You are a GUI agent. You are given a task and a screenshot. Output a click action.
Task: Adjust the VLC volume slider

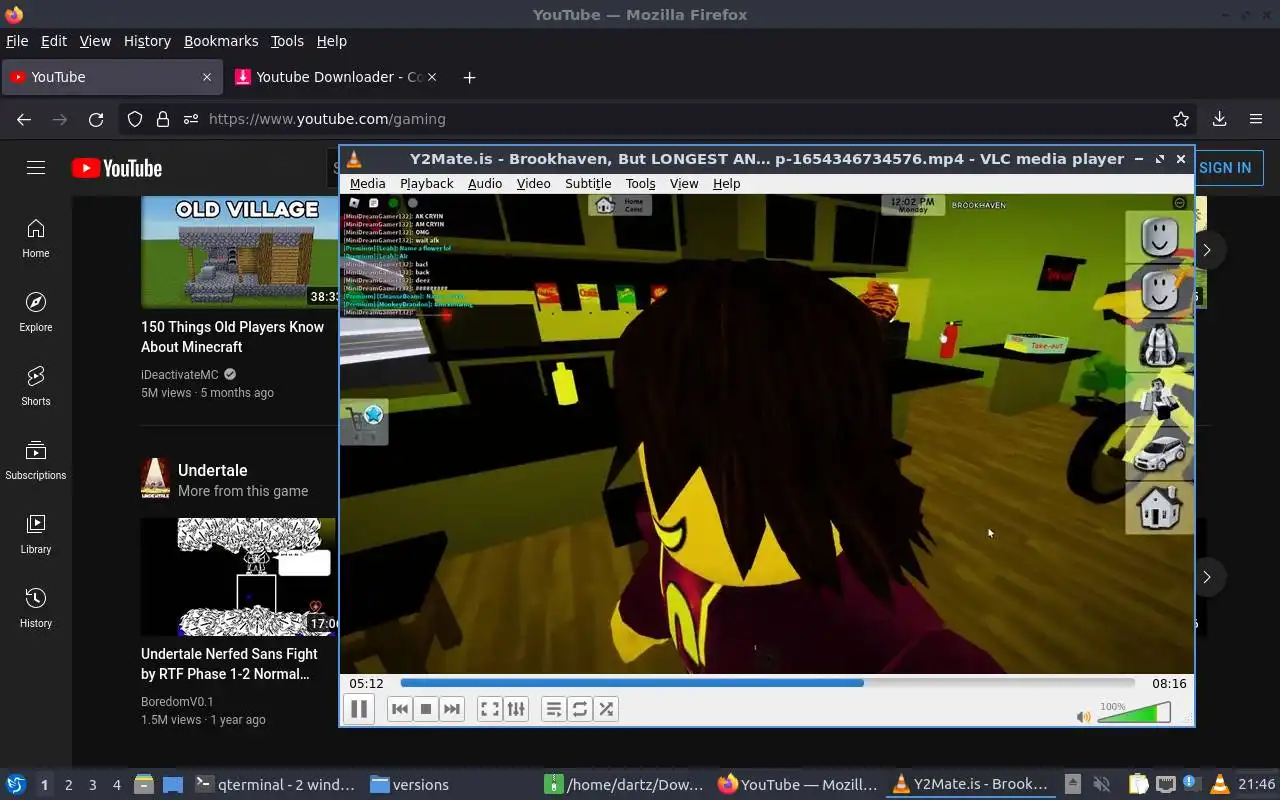pyautogui.click(x=1134, y=713)
